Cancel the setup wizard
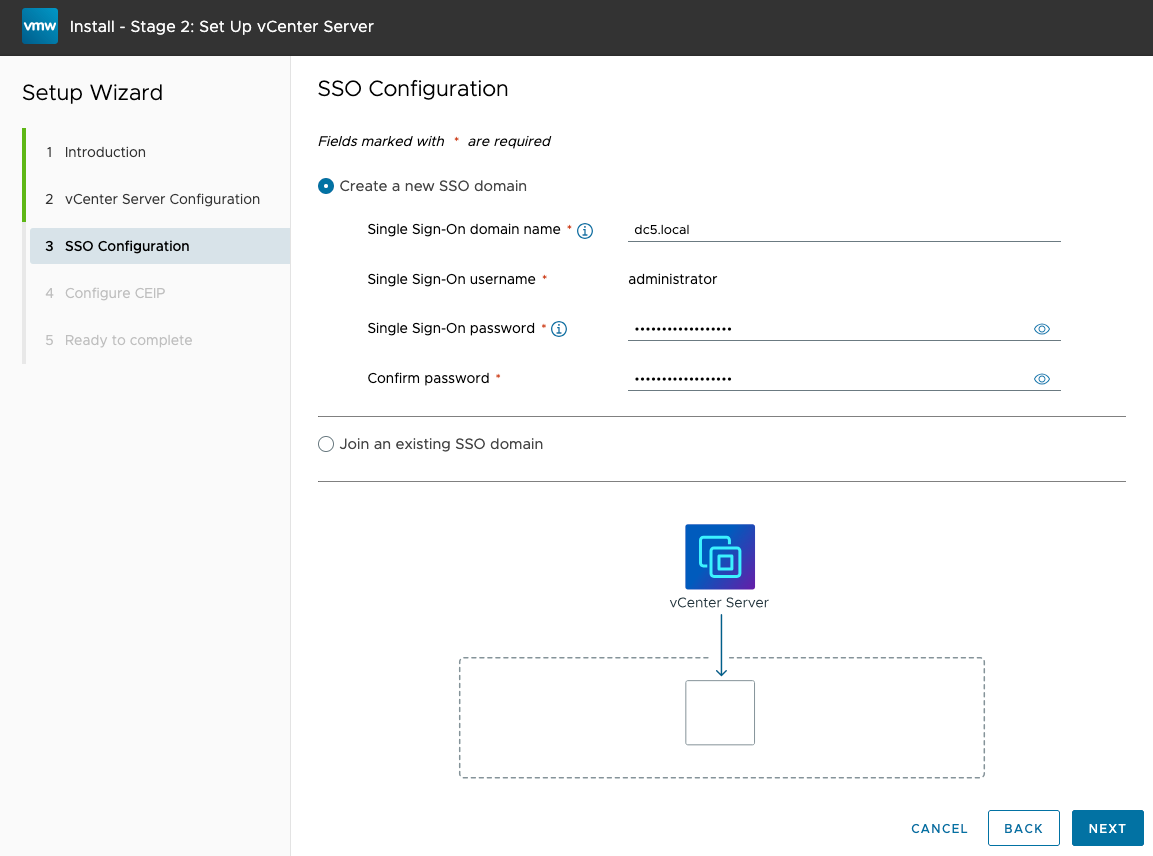The width and height of the screenshot is (1153, 856). 939,829
